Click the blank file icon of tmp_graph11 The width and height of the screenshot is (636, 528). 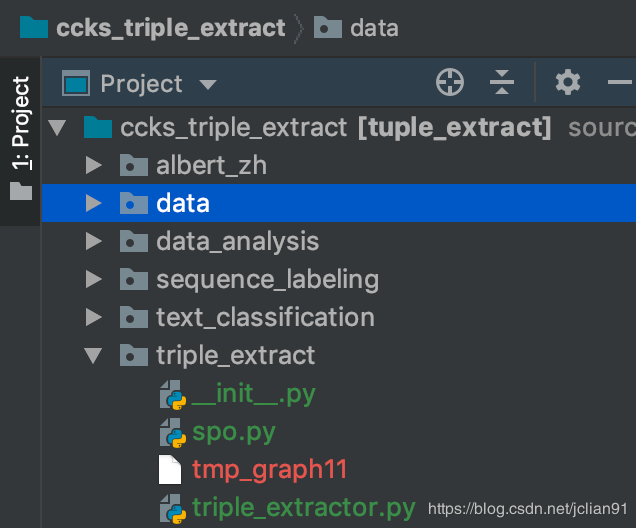coord(170,470)
